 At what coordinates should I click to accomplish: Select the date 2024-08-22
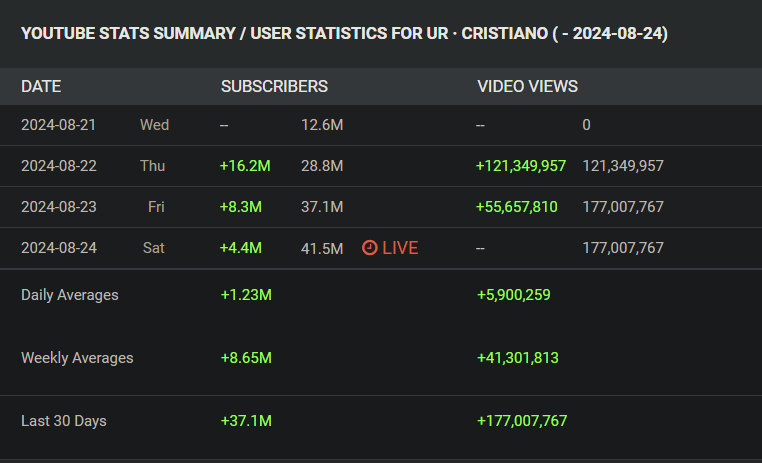pos(58,166)
